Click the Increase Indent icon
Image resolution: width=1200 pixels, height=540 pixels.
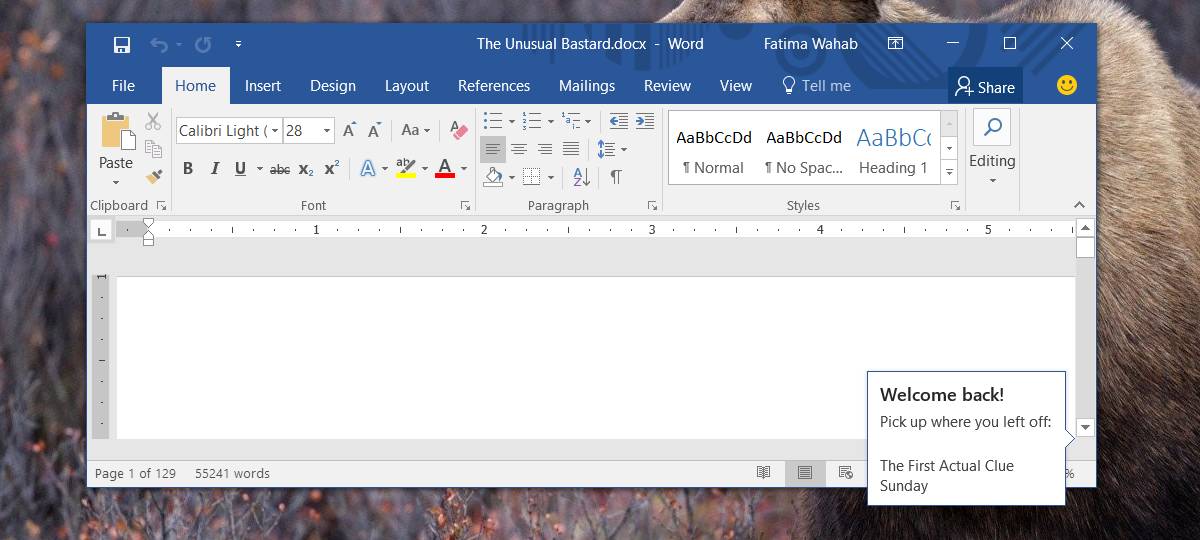[x=645, y=121]
